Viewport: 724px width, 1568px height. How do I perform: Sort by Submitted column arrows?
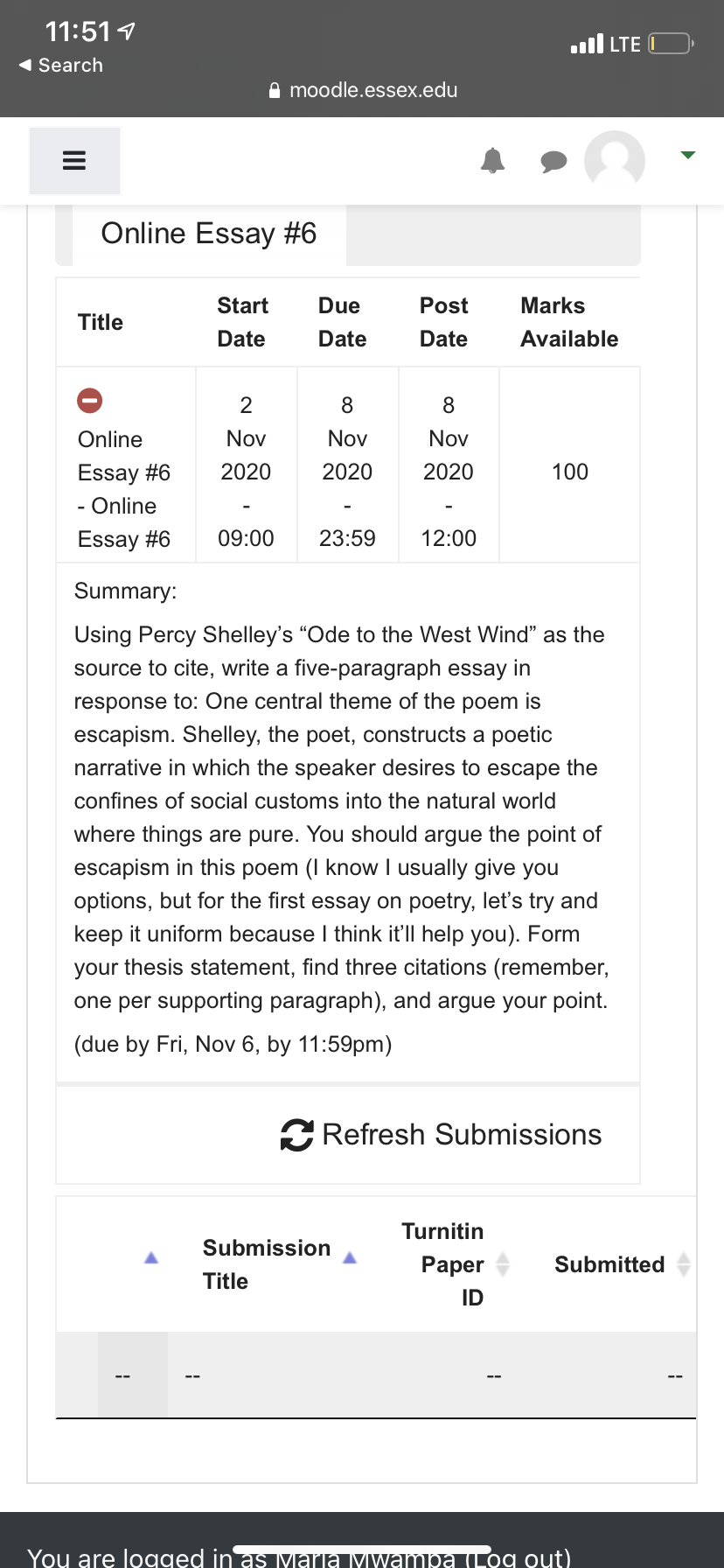[x=684, y=1264]
